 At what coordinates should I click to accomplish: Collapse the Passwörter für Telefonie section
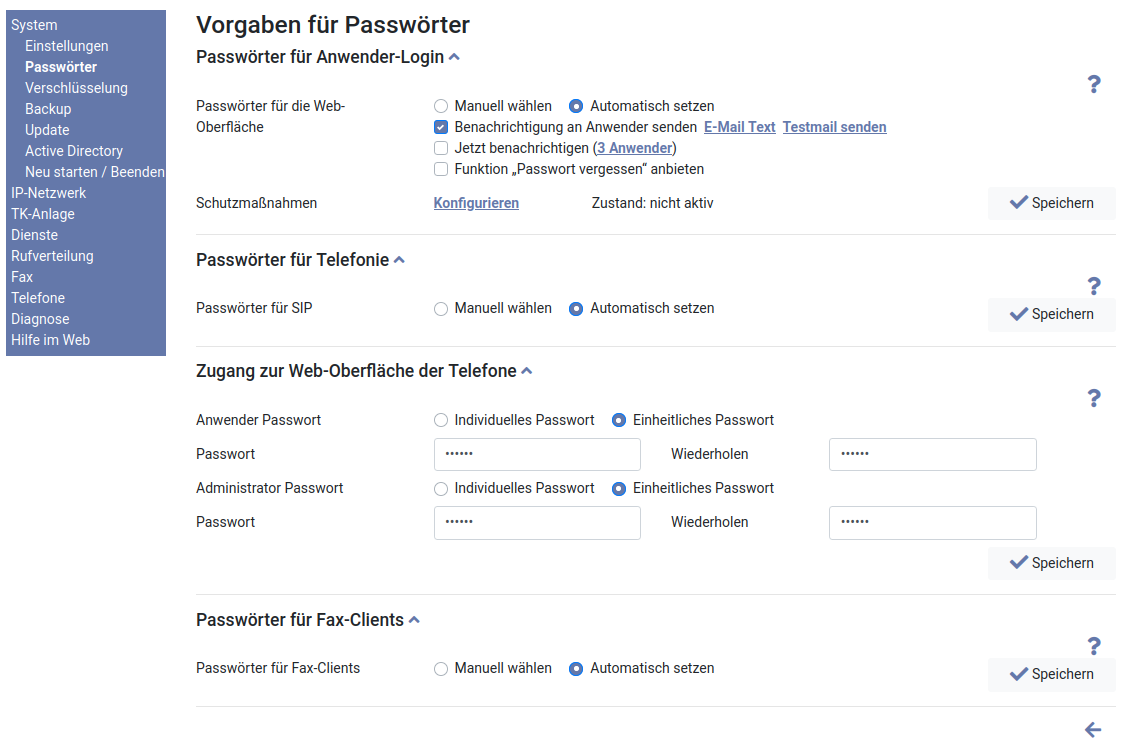click(399, 260)
